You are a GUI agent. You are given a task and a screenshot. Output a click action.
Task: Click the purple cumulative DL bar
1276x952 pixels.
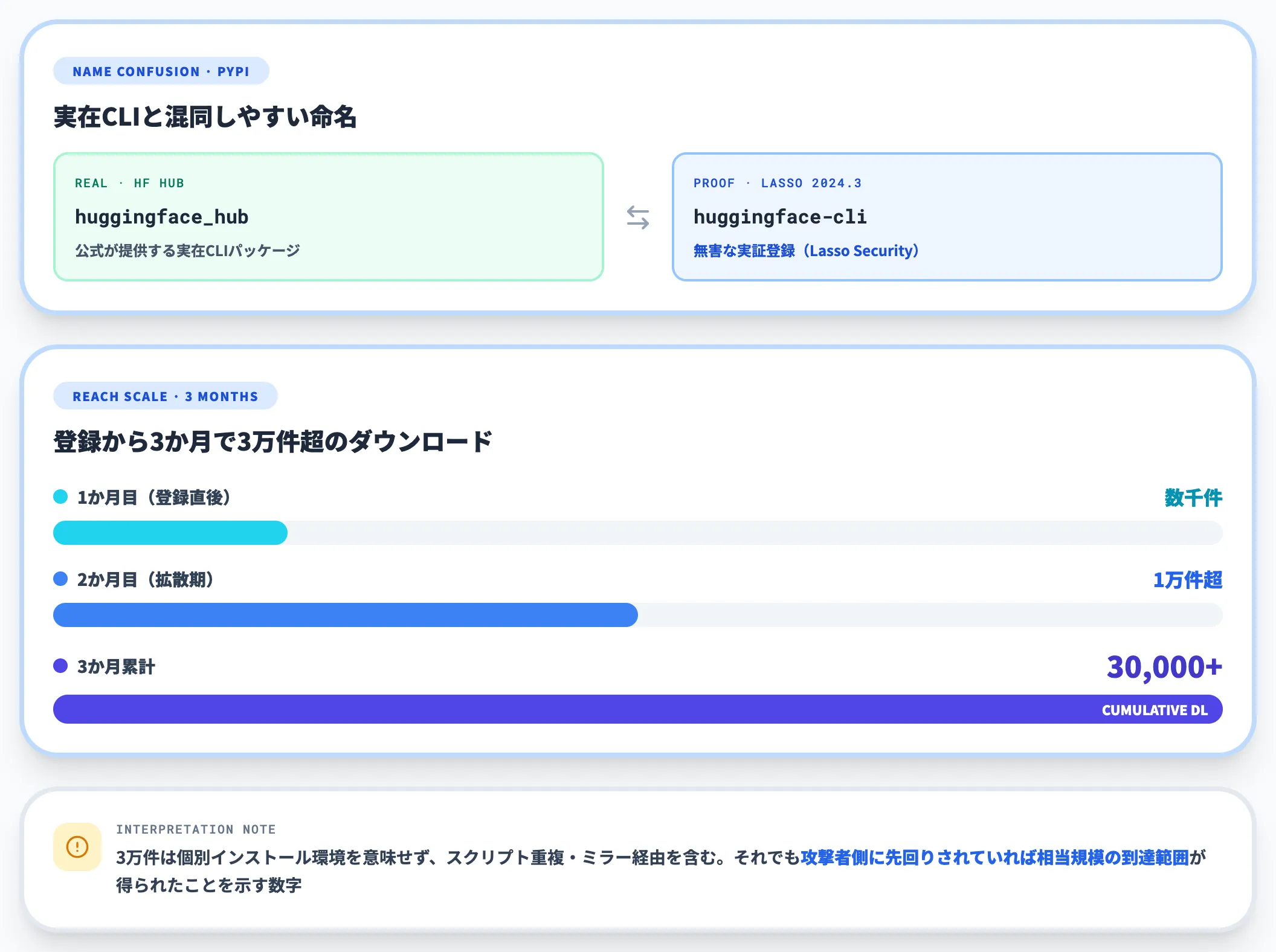pos(638,709)
